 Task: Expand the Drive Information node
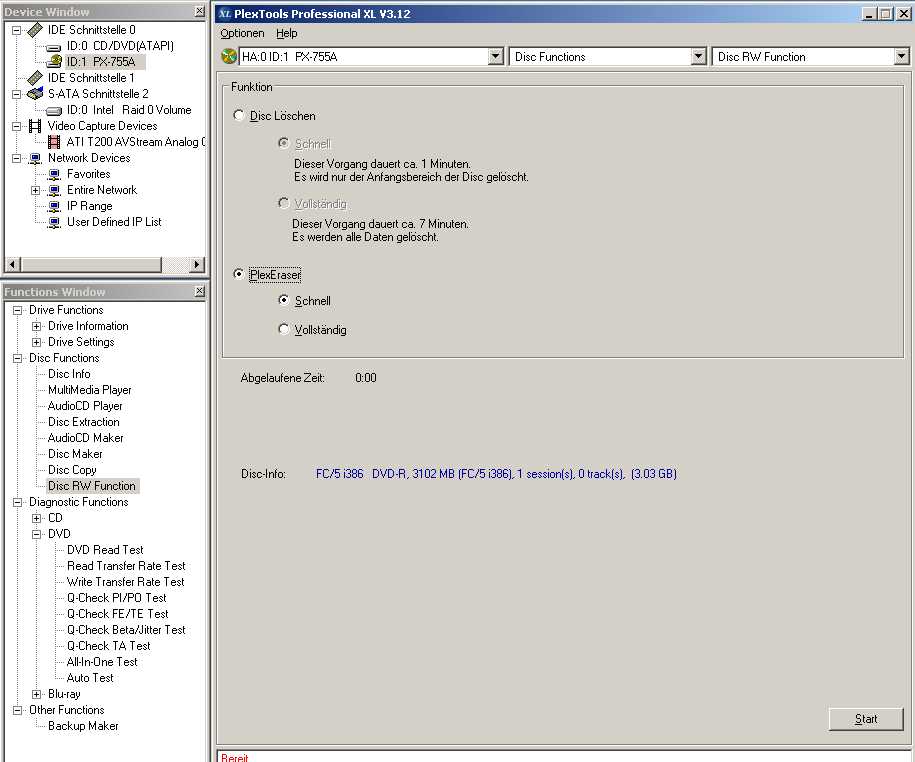(36, 326)
